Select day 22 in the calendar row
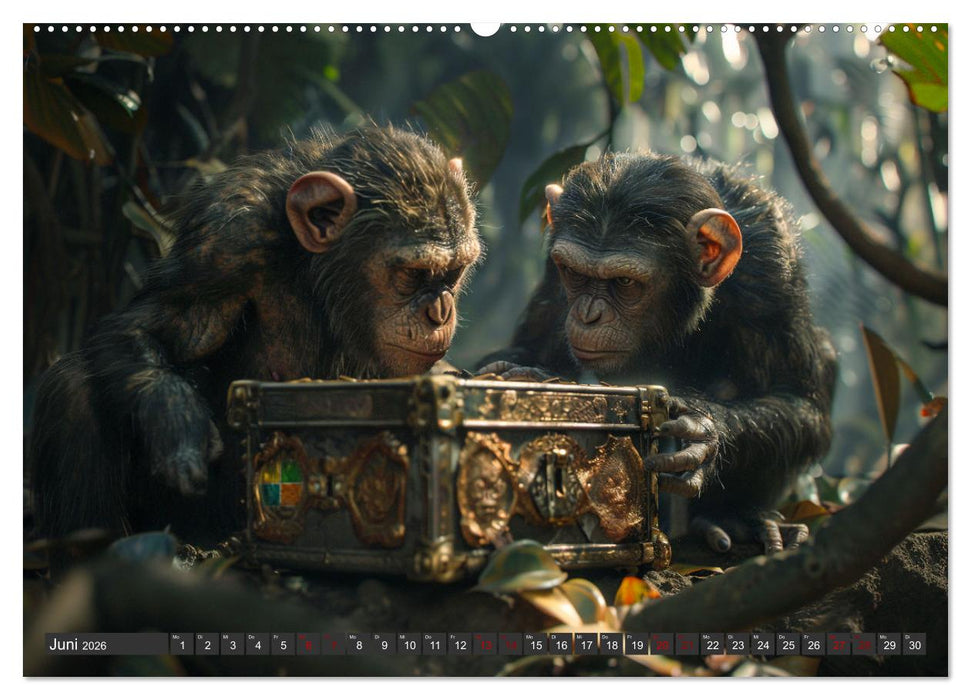Image resolution: width=971 pixels, height=700 pixels. [712, 645]
